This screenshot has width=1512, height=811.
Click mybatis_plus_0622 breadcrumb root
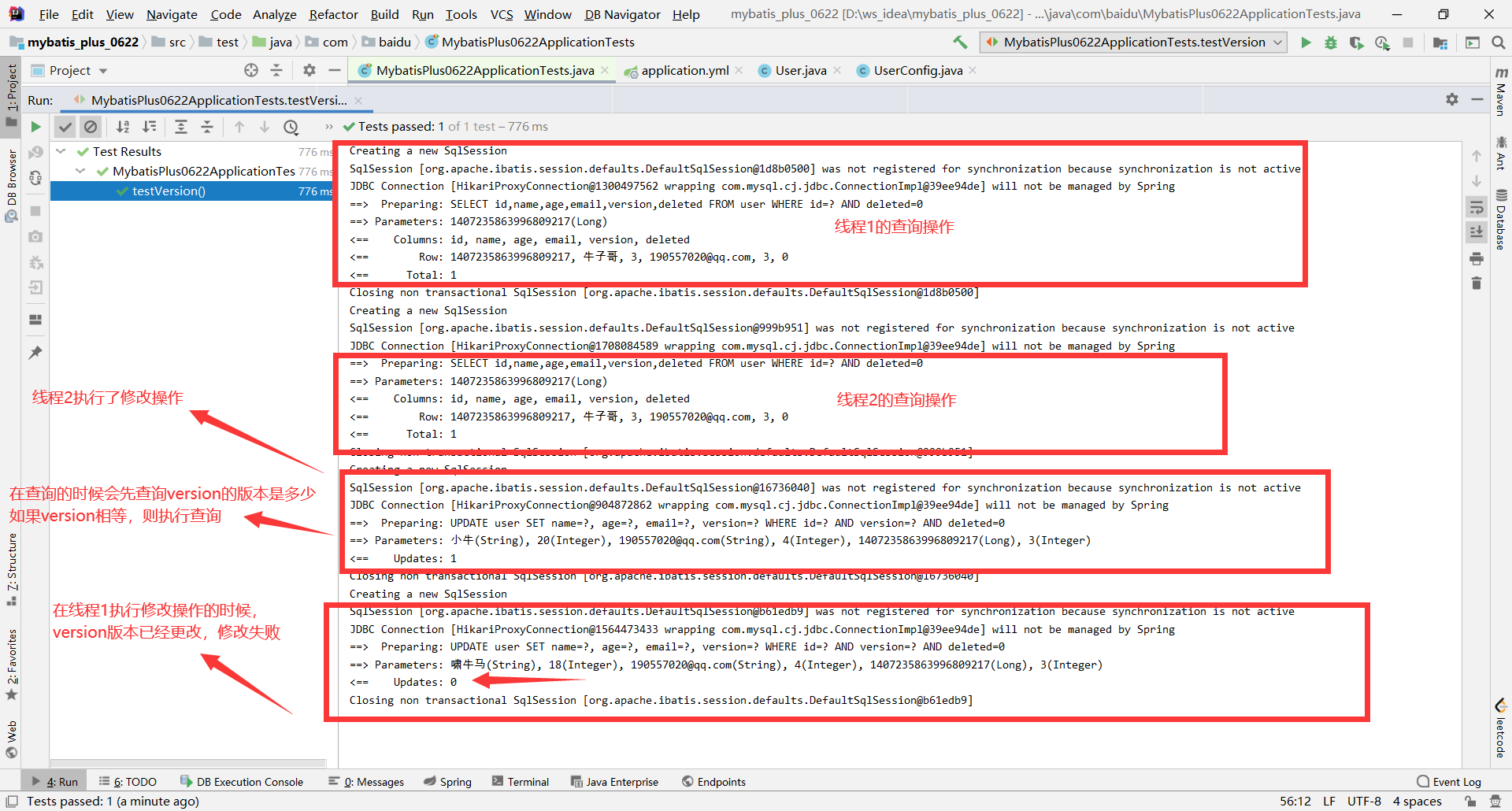tap(74, 43)
